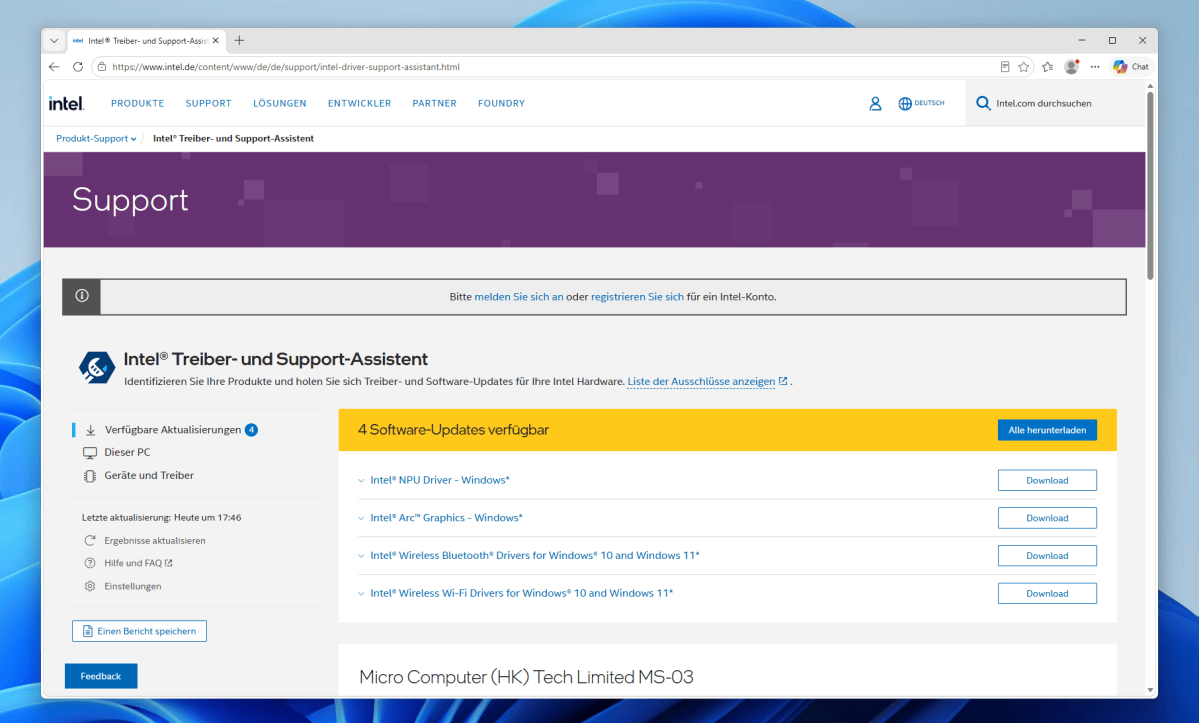The image size is (1199, 723).
Task: Open the Produkt-Support breadcrumb dropdown
Action: 96,138
